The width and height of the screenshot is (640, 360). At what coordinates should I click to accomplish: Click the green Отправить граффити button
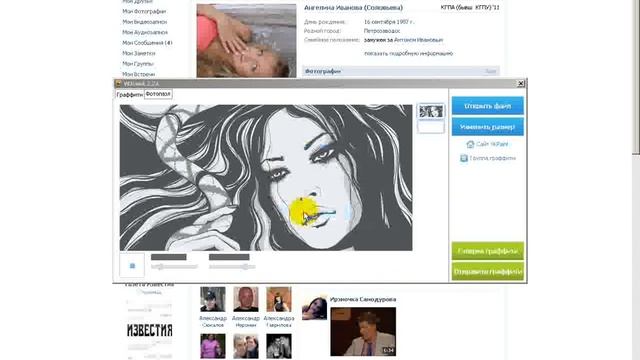click(x=487, y=271)
